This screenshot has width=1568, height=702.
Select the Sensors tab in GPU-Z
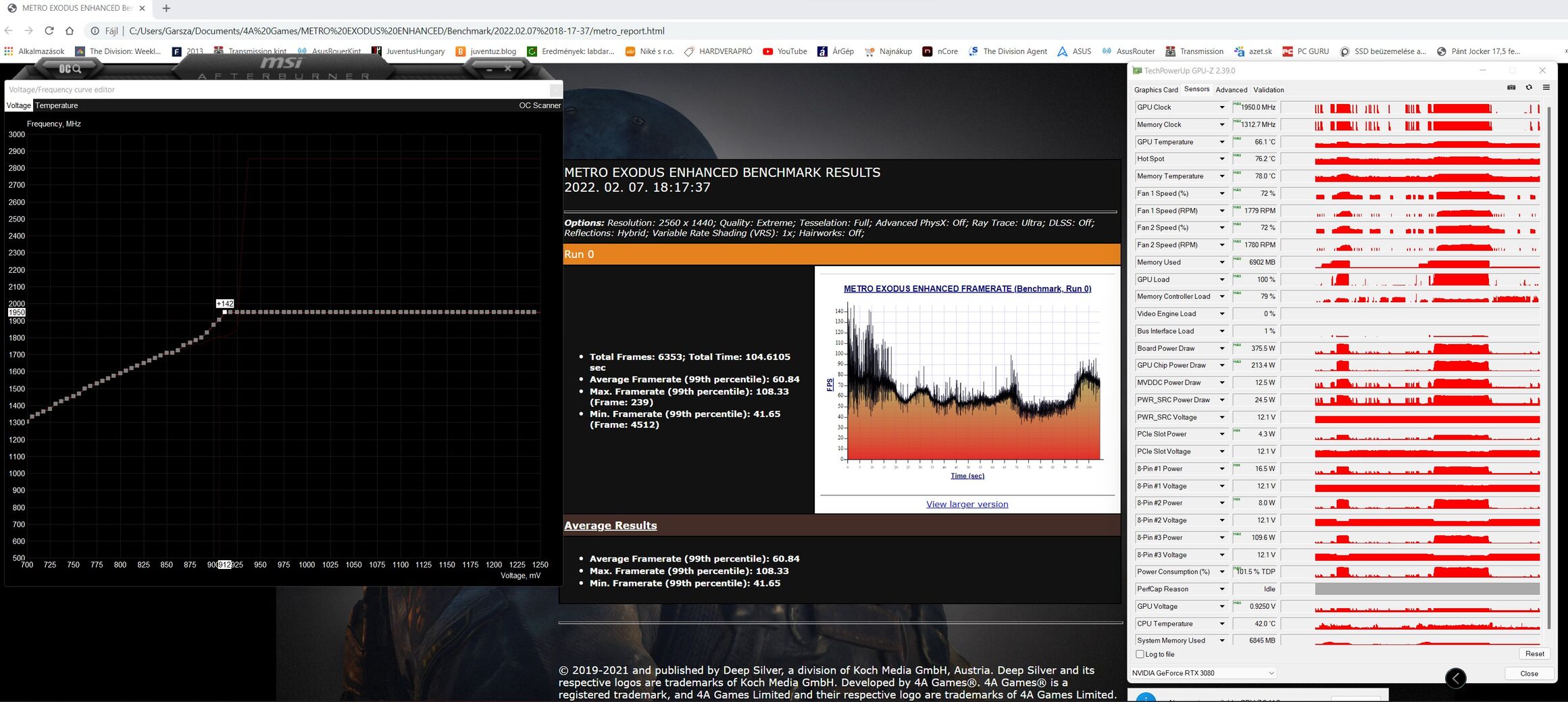1196,89
